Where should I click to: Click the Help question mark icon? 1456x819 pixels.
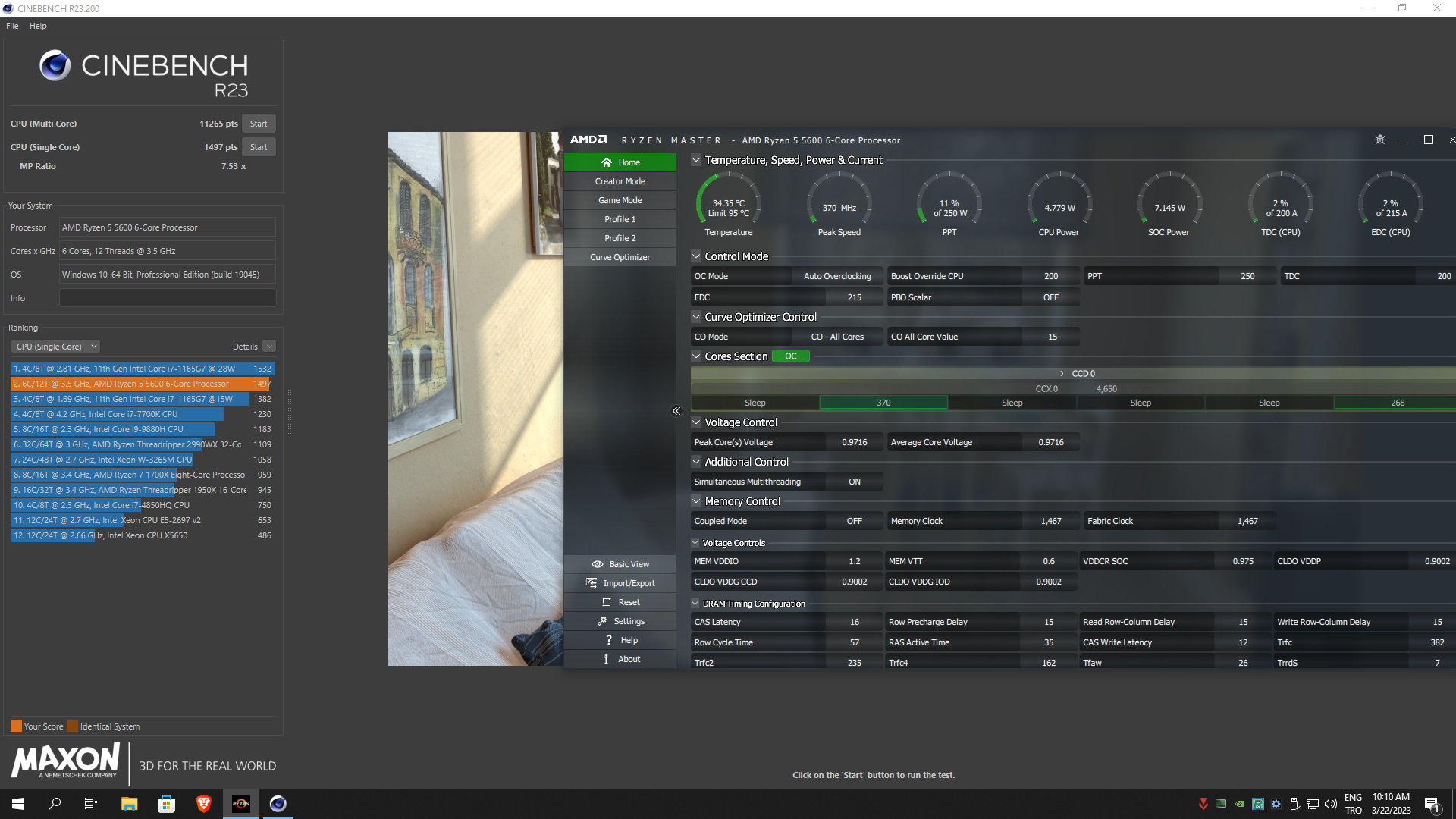[x=608, y=640]
